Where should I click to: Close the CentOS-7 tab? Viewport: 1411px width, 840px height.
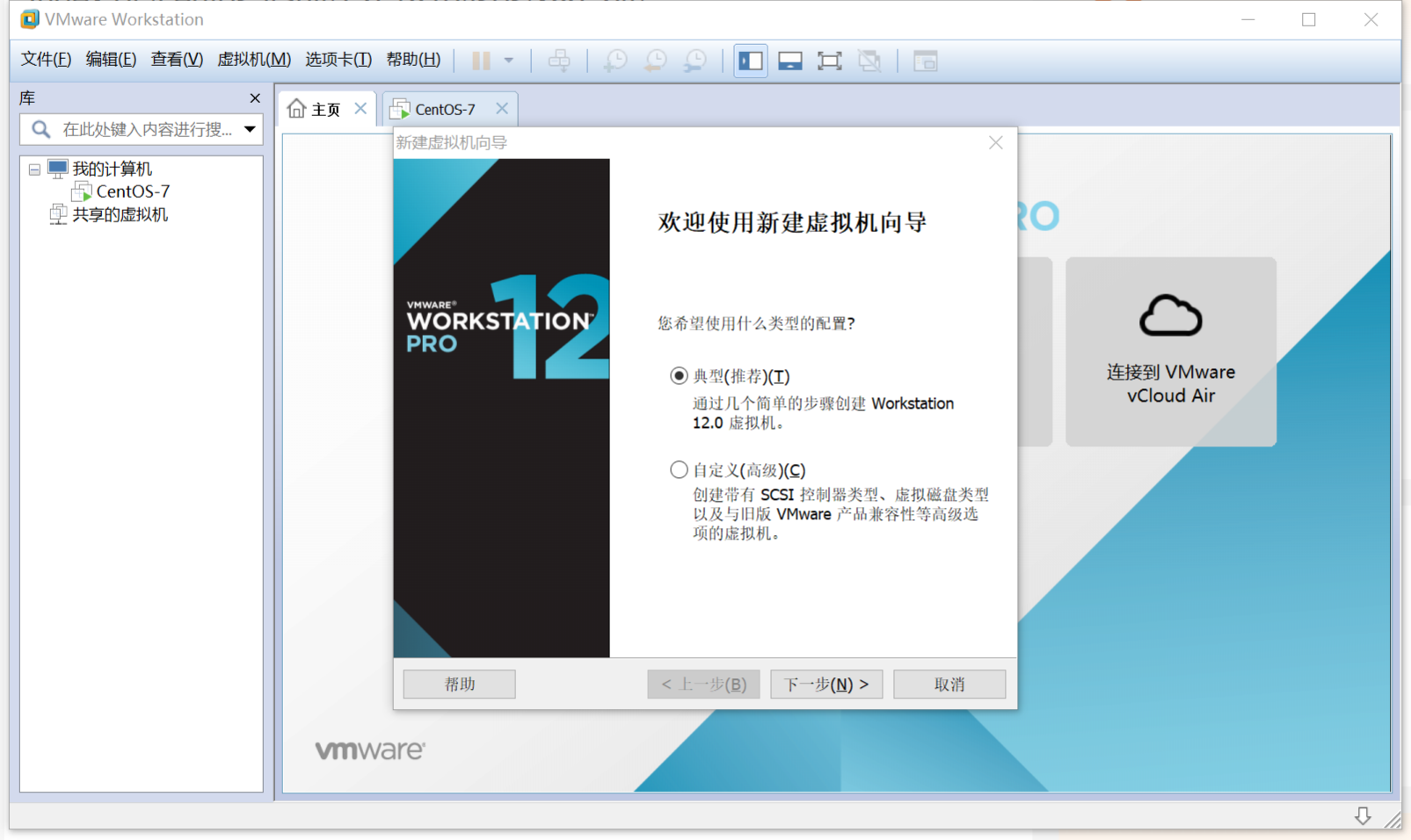(502, 108)
